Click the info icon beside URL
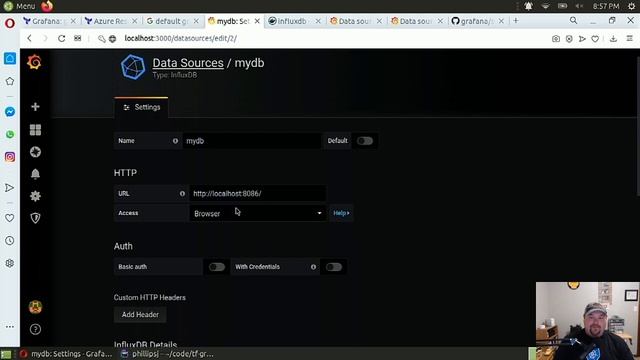This screenshot has height=360, width=640. (x=182, y=193)
